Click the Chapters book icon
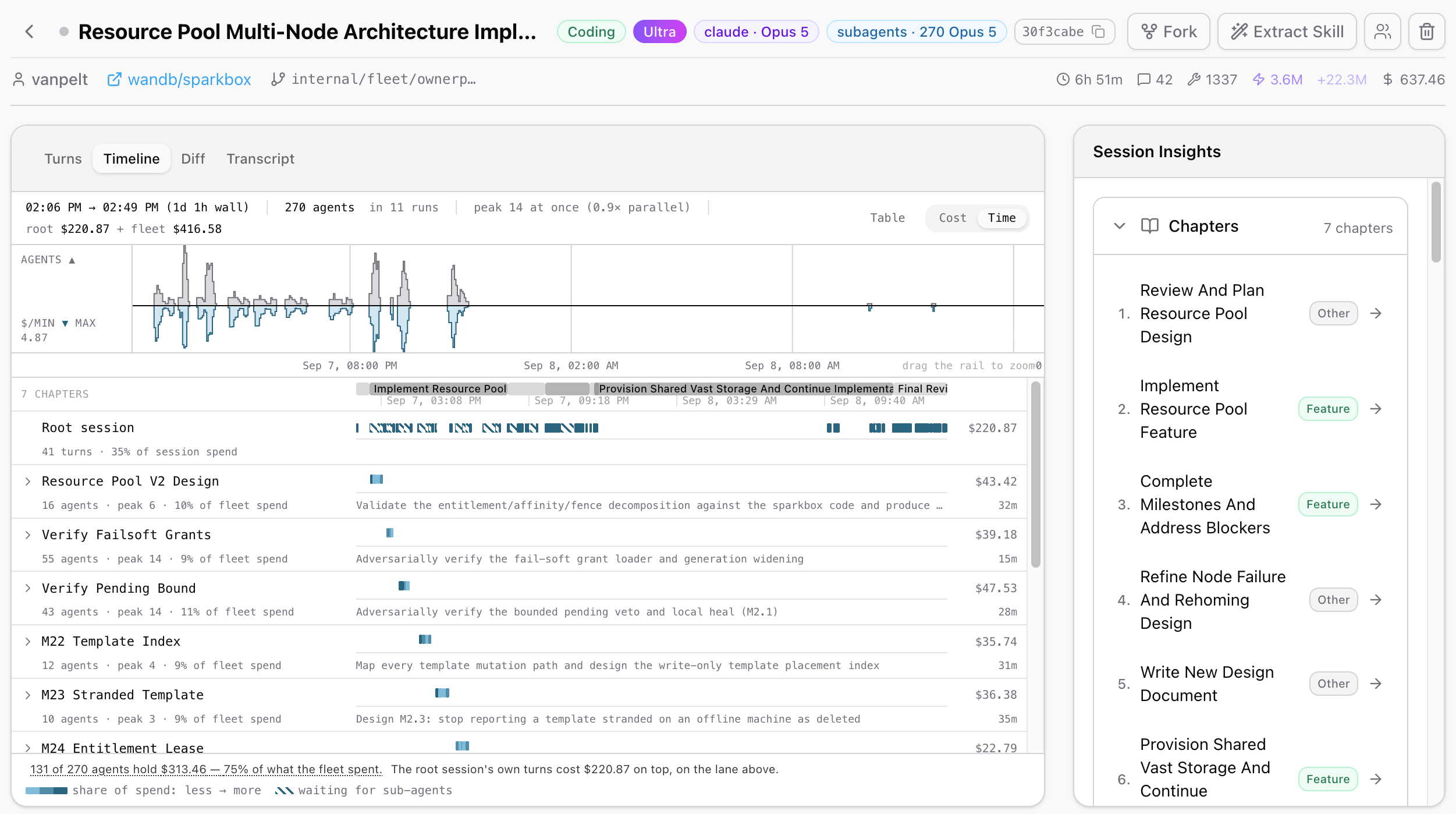 (x=1149, y=226)
